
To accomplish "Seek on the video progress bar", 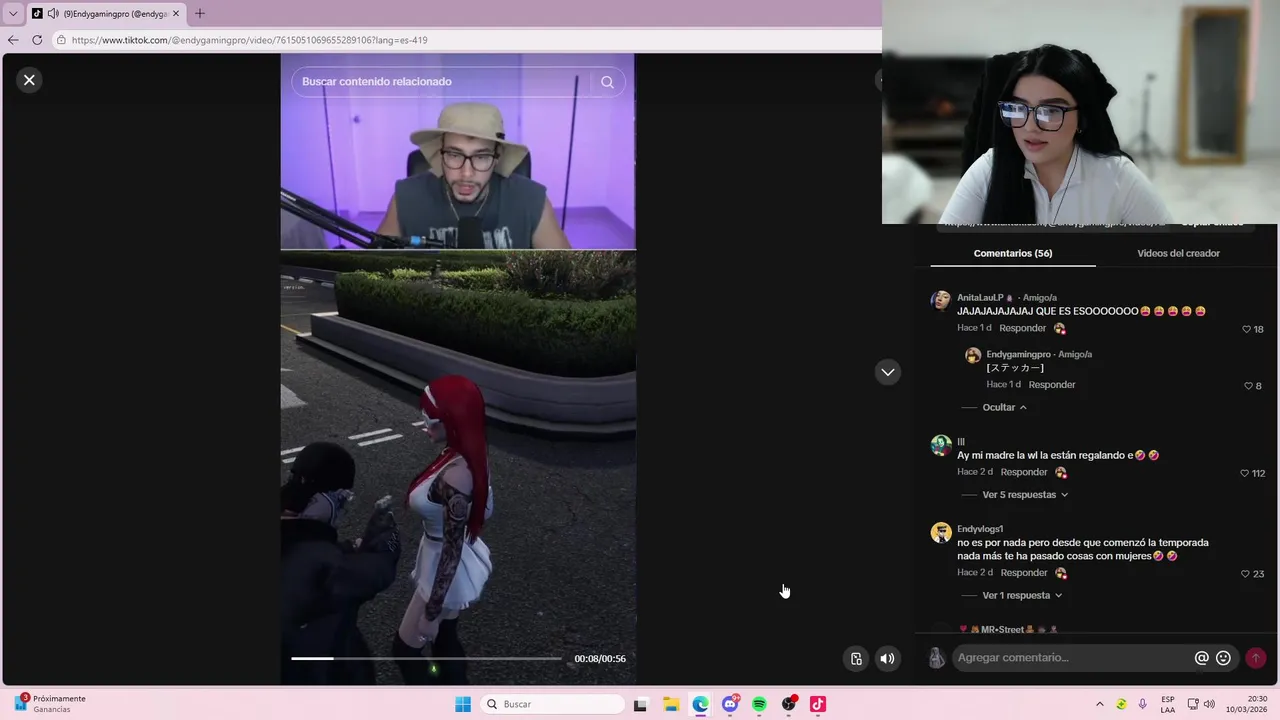I will click(x=426, y=658).
